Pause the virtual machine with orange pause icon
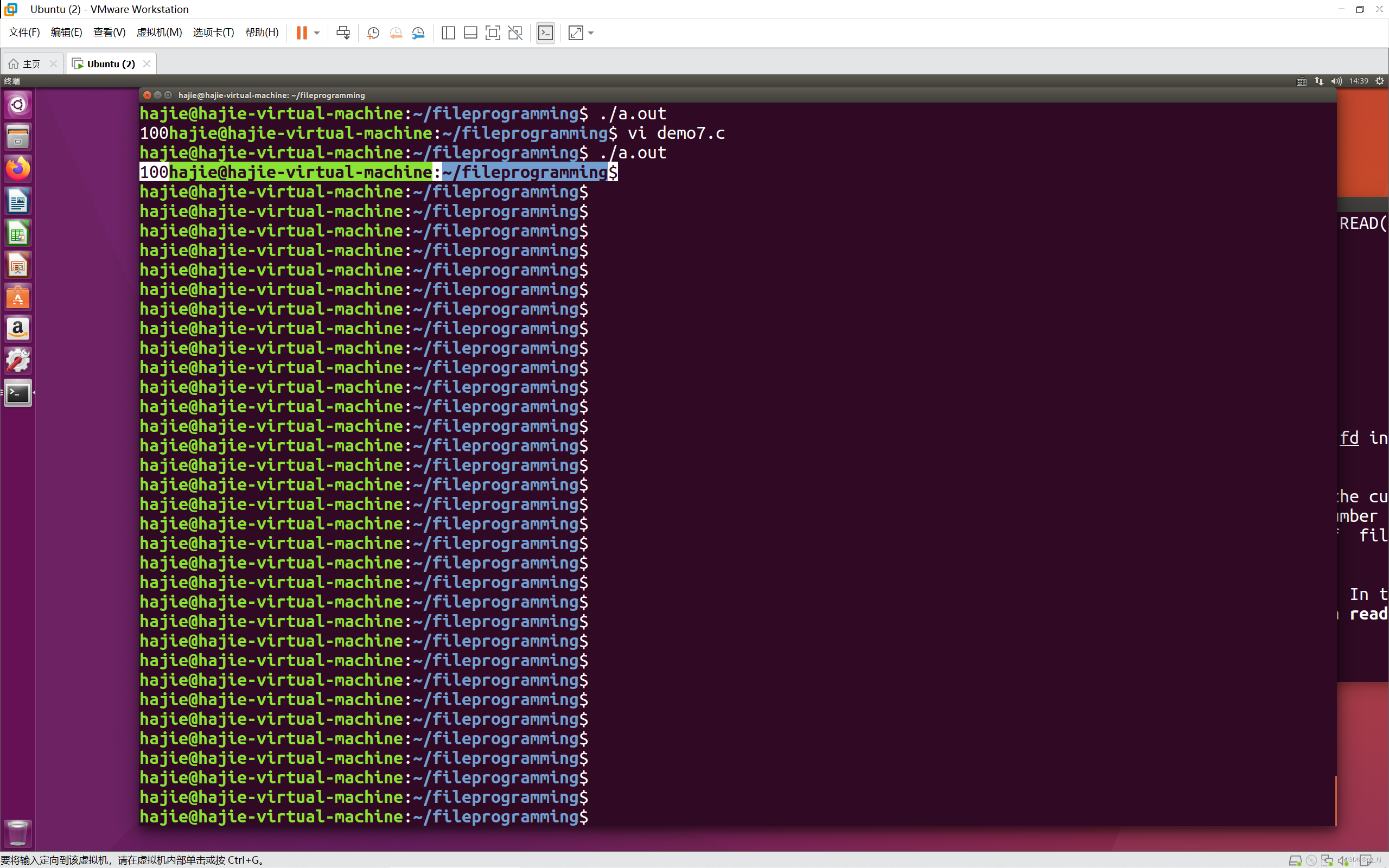Screen dimensions: 1389x868 coord(301,33)
